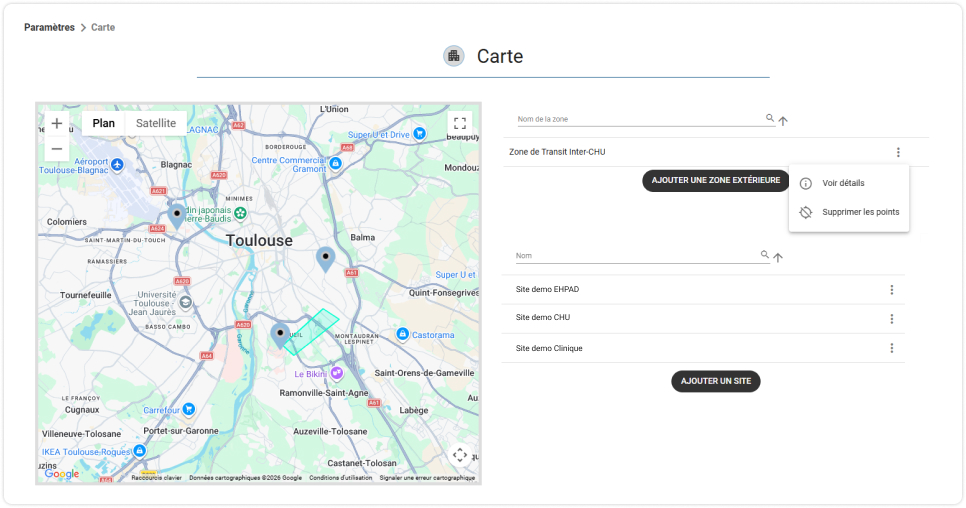Toggle fullscreen map view
966x508 pixels.
[460, 123]
